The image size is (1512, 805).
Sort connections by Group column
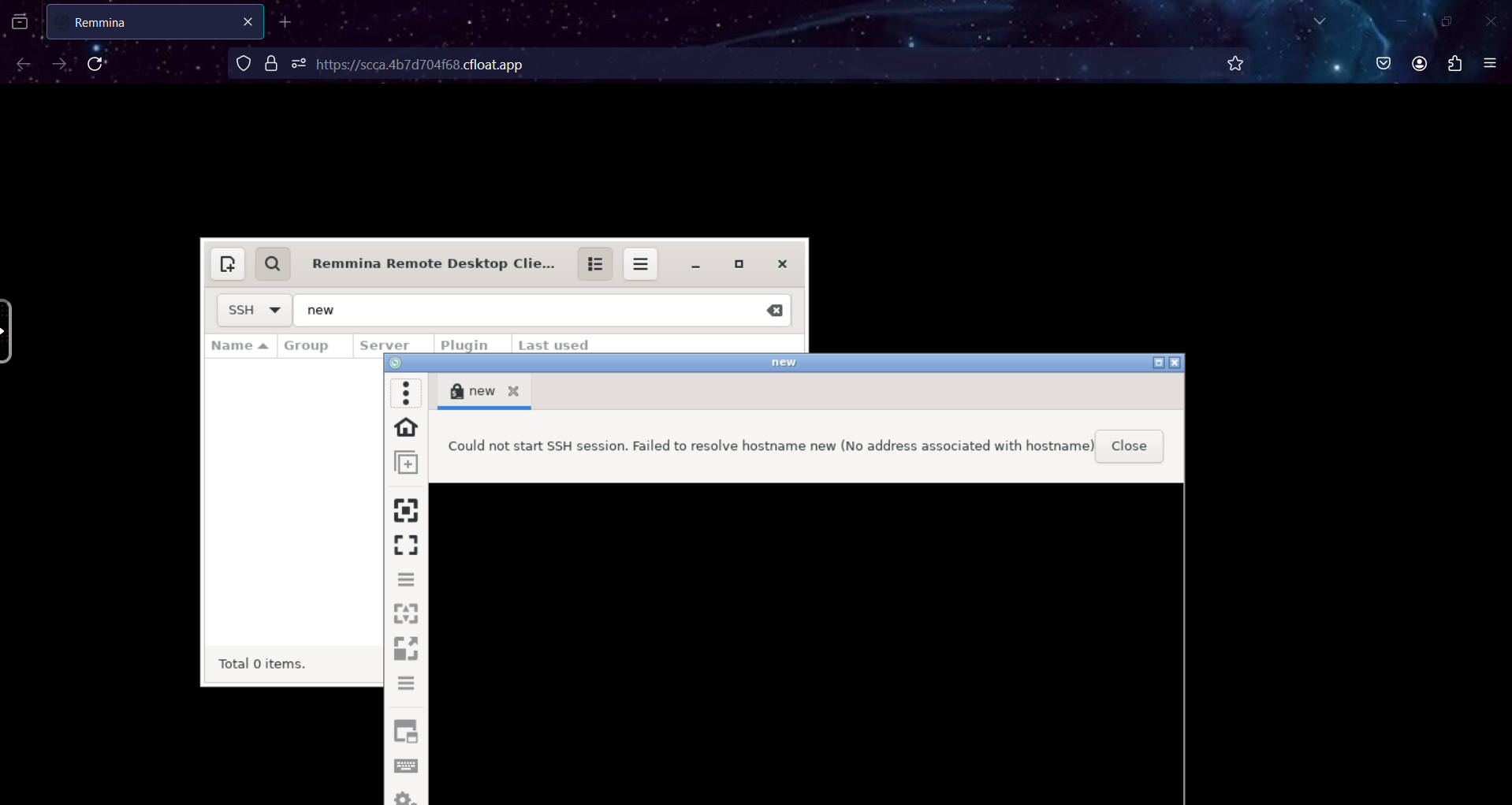[315, 345]
